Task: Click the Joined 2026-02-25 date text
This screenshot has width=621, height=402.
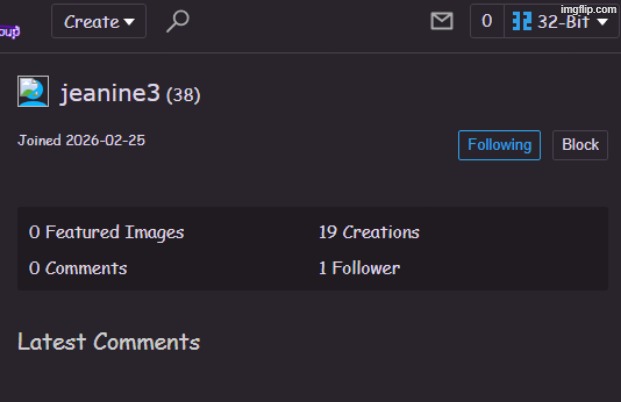Action: pos(81,140)
